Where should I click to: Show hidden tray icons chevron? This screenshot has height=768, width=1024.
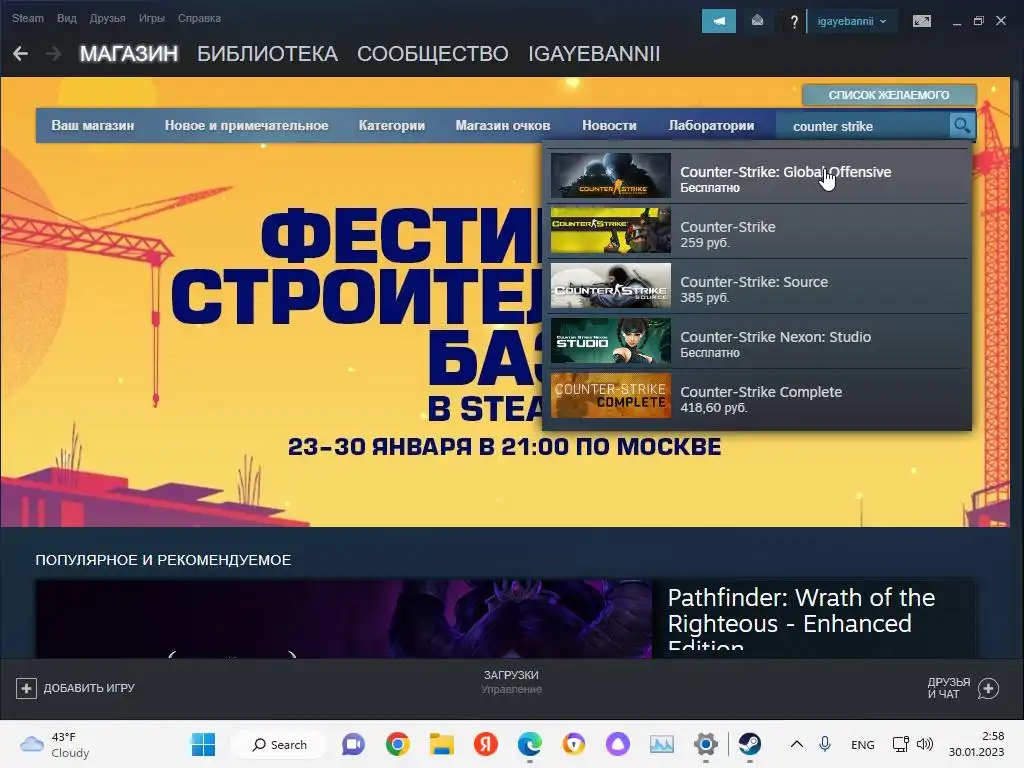tap(797, 744)
